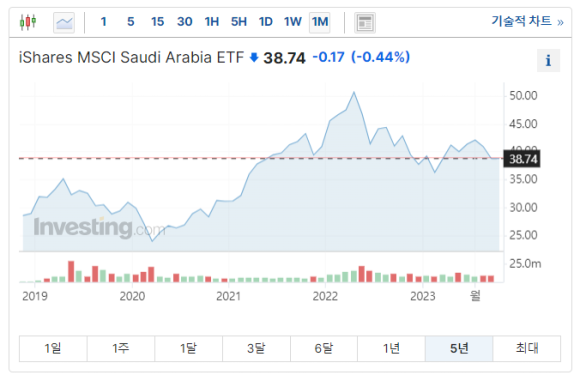This screenshot has width=580, height=381.
Task: Select the area chart type icon
Action: [x=64, y=23]
